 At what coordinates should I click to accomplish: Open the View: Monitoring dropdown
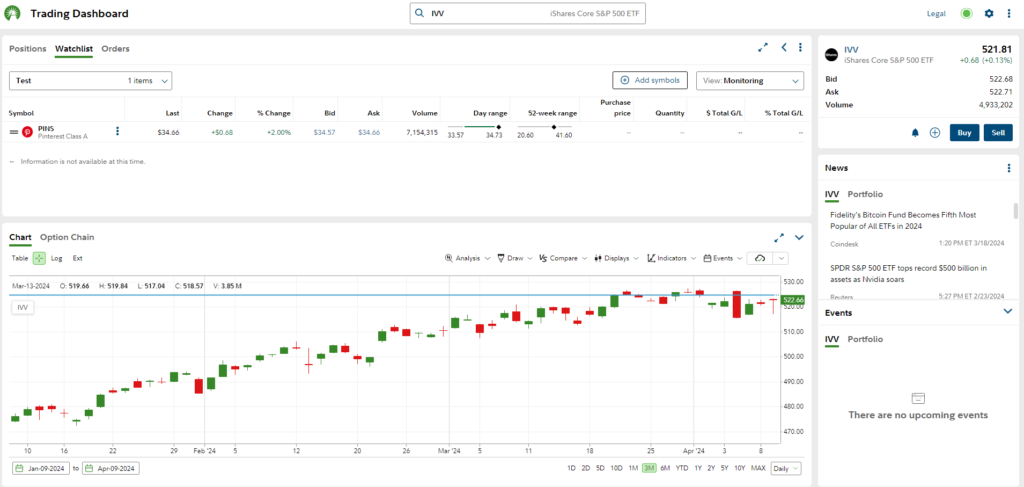[751, 80]
